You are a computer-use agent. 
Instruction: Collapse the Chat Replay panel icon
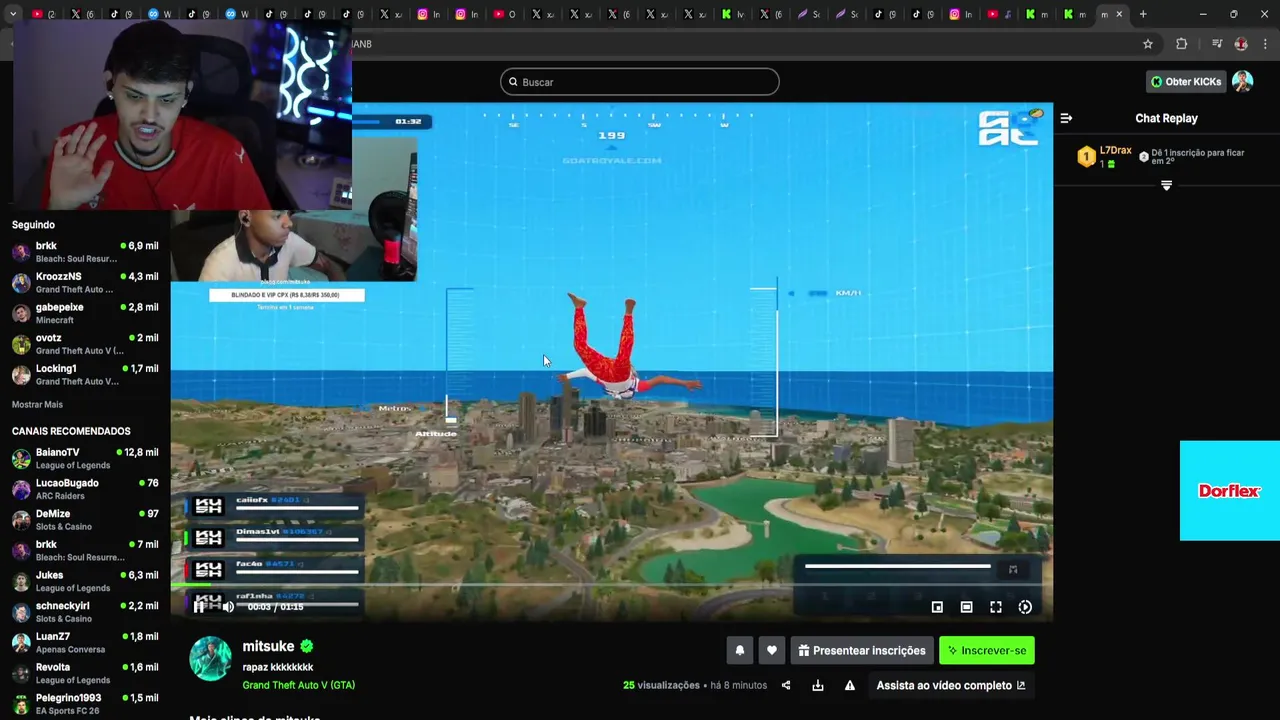[x=1066, y=118]
